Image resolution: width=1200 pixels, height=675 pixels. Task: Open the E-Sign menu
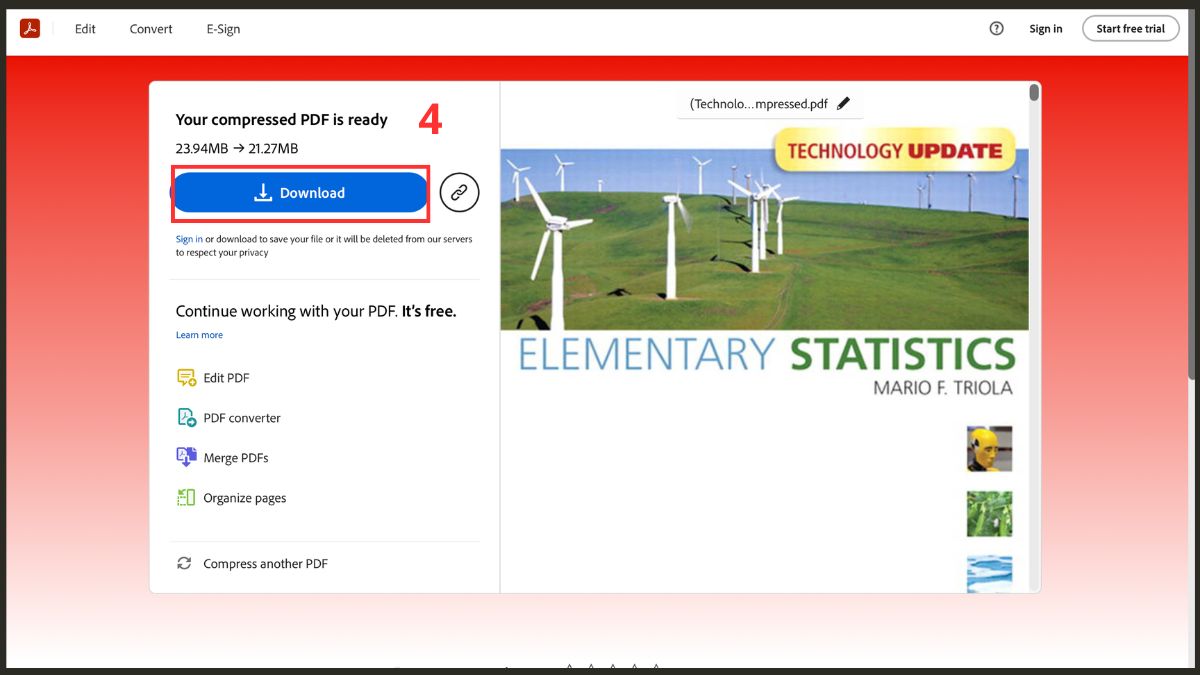tap(223, 29)
